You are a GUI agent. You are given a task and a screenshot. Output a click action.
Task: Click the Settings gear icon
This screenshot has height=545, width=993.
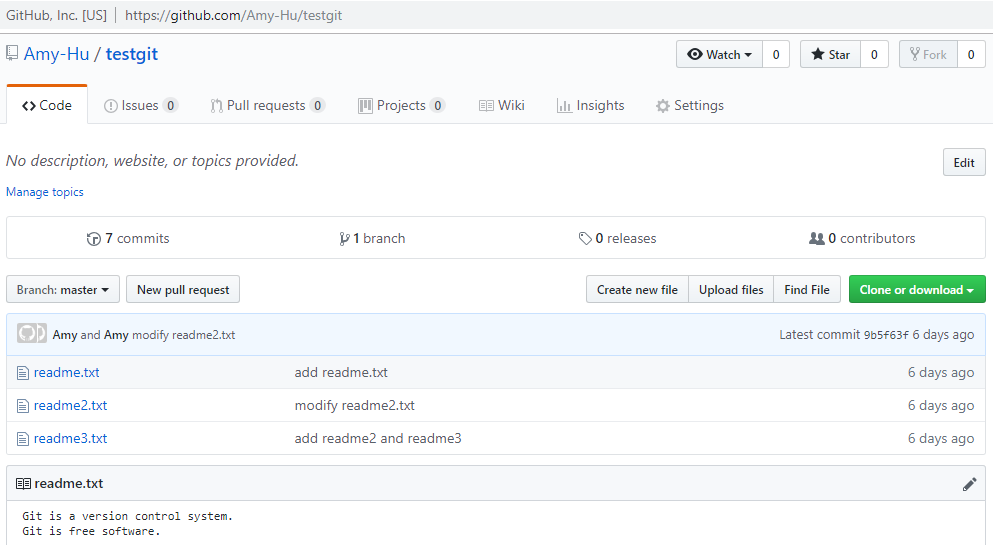662,106
